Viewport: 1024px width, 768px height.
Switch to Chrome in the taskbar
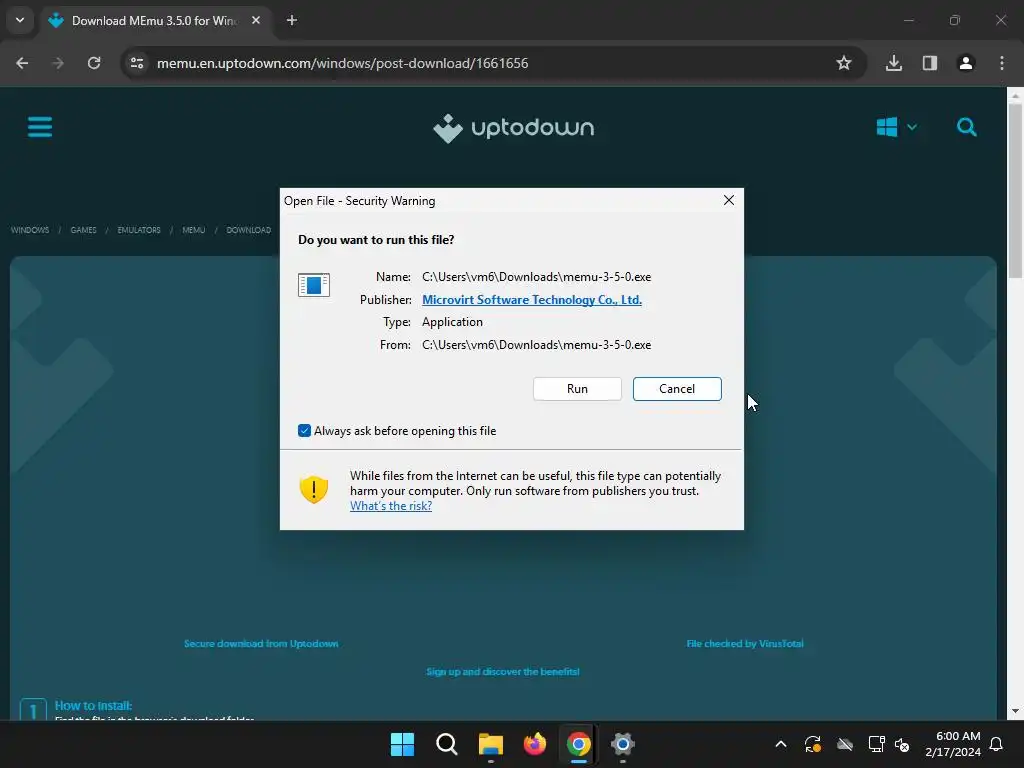coord(579,744)
